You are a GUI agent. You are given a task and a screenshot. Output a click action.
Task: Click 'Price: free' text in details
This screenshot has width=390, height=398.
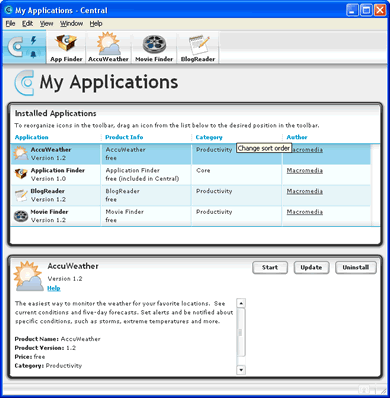click(30, 357)
